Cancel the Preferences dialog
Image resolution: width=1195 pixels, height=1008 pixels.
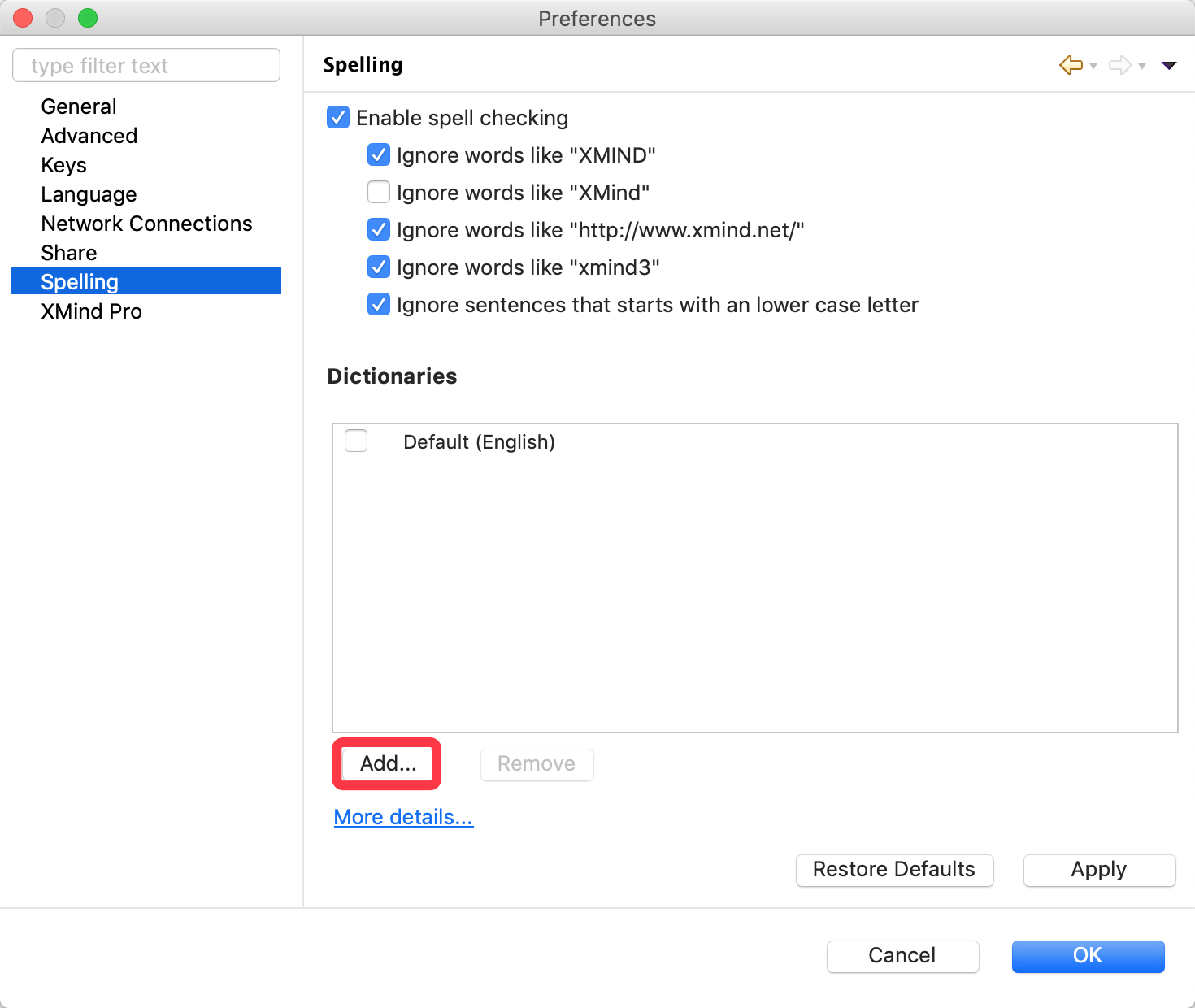(x=902, y=956)
